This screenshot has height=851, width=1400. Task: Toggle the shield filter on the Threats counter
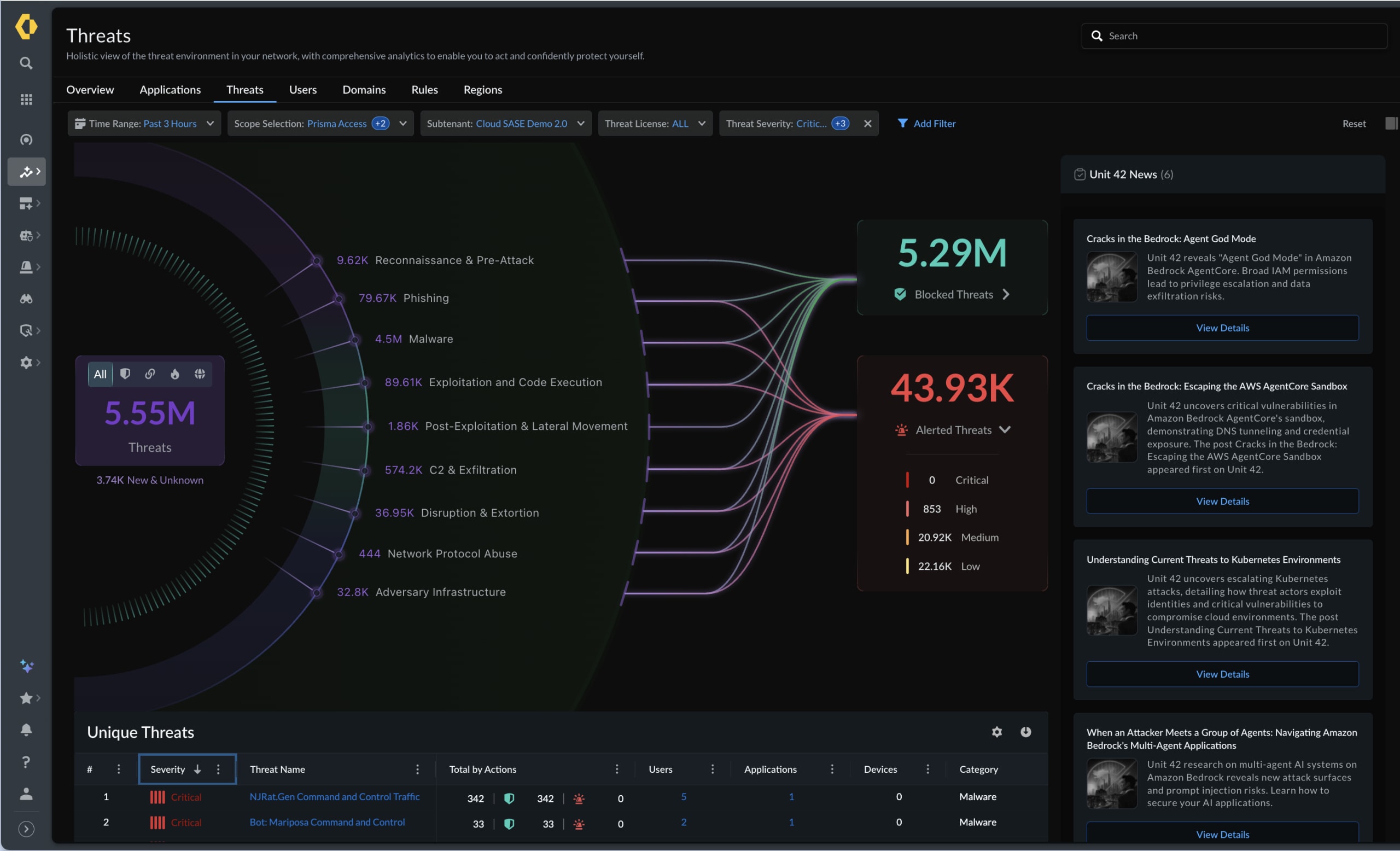tap(126, 374)
